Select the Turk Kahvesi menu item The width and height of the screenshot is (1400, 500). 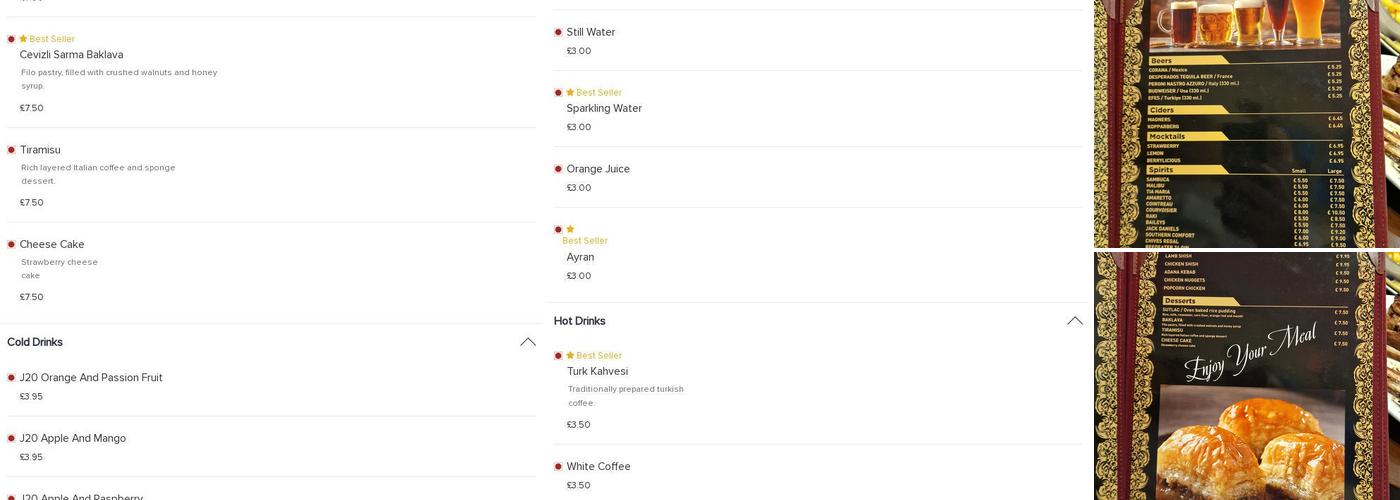597,372
